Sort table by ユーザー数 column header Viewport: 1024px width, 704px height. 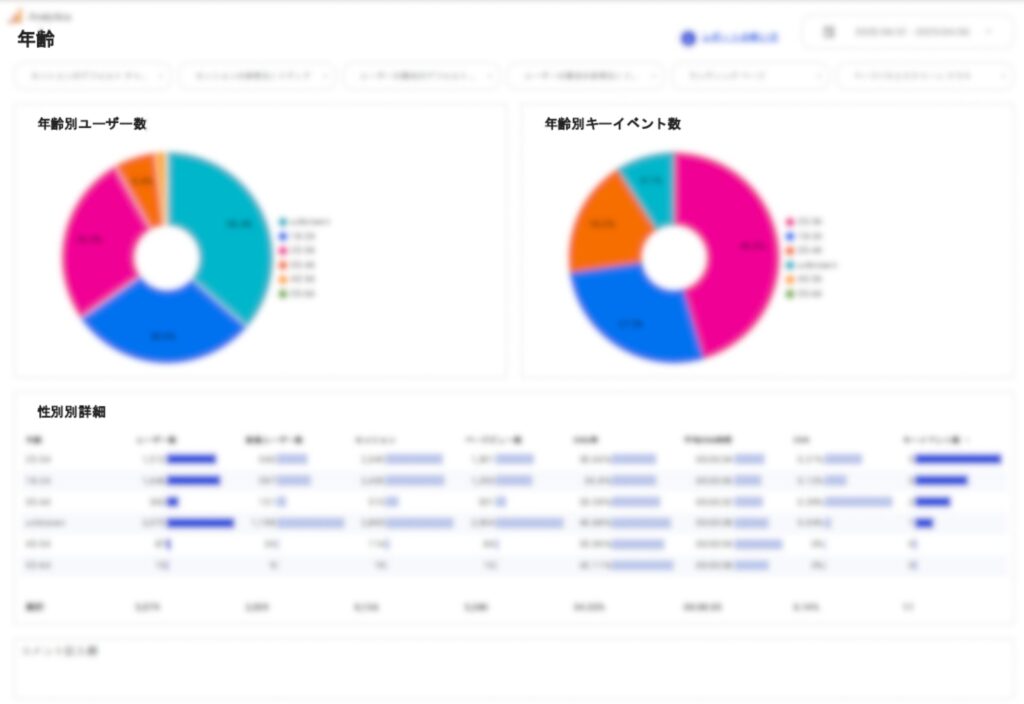pos(156,440)
